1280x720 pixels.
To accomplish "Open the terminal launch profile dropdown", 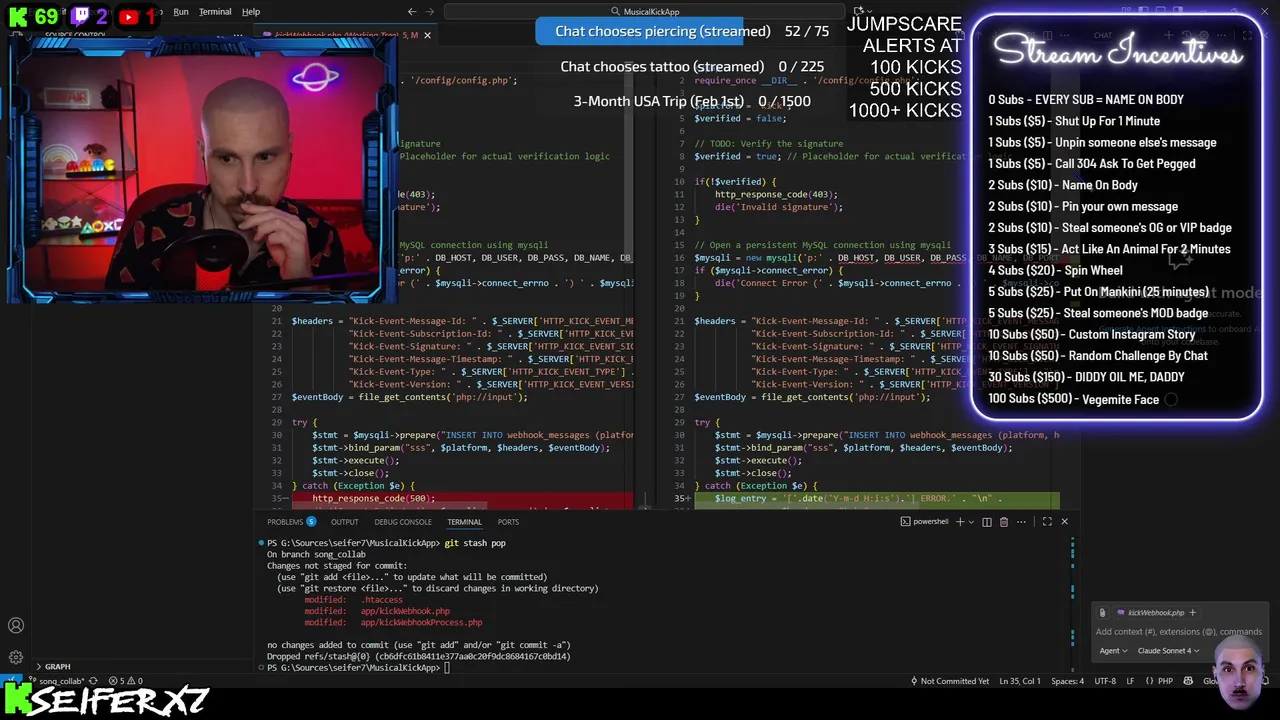I will coord(971,522).
